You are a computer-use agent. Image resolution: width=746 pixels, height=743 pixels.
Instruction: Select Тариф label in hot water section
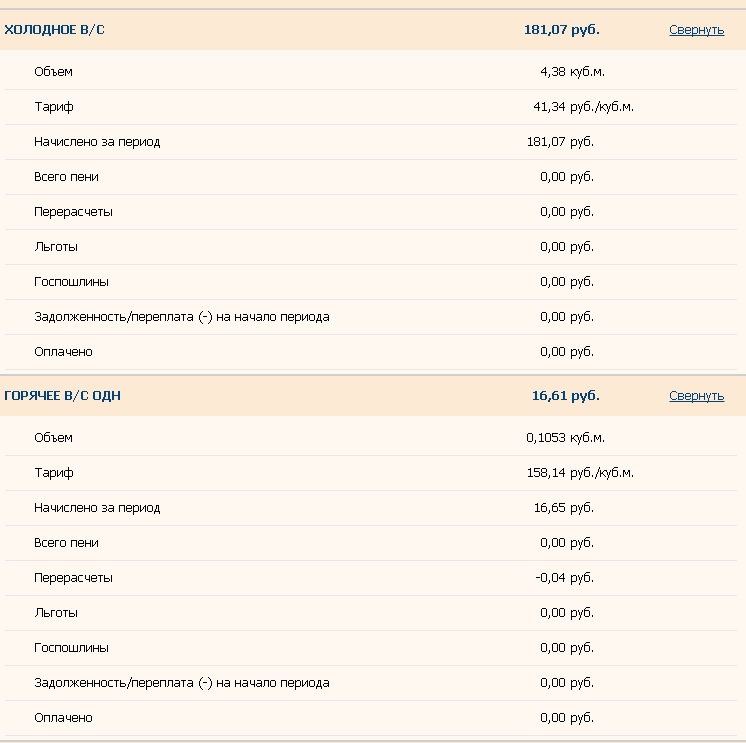tap(54, 473)
